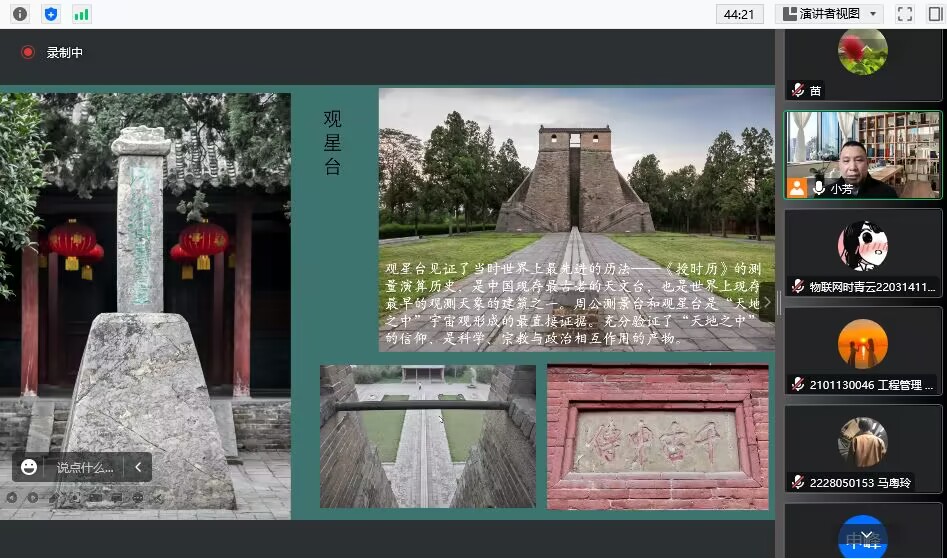Enter full screen mode
The width and height of the screenshot is (947, 559).
904,14
